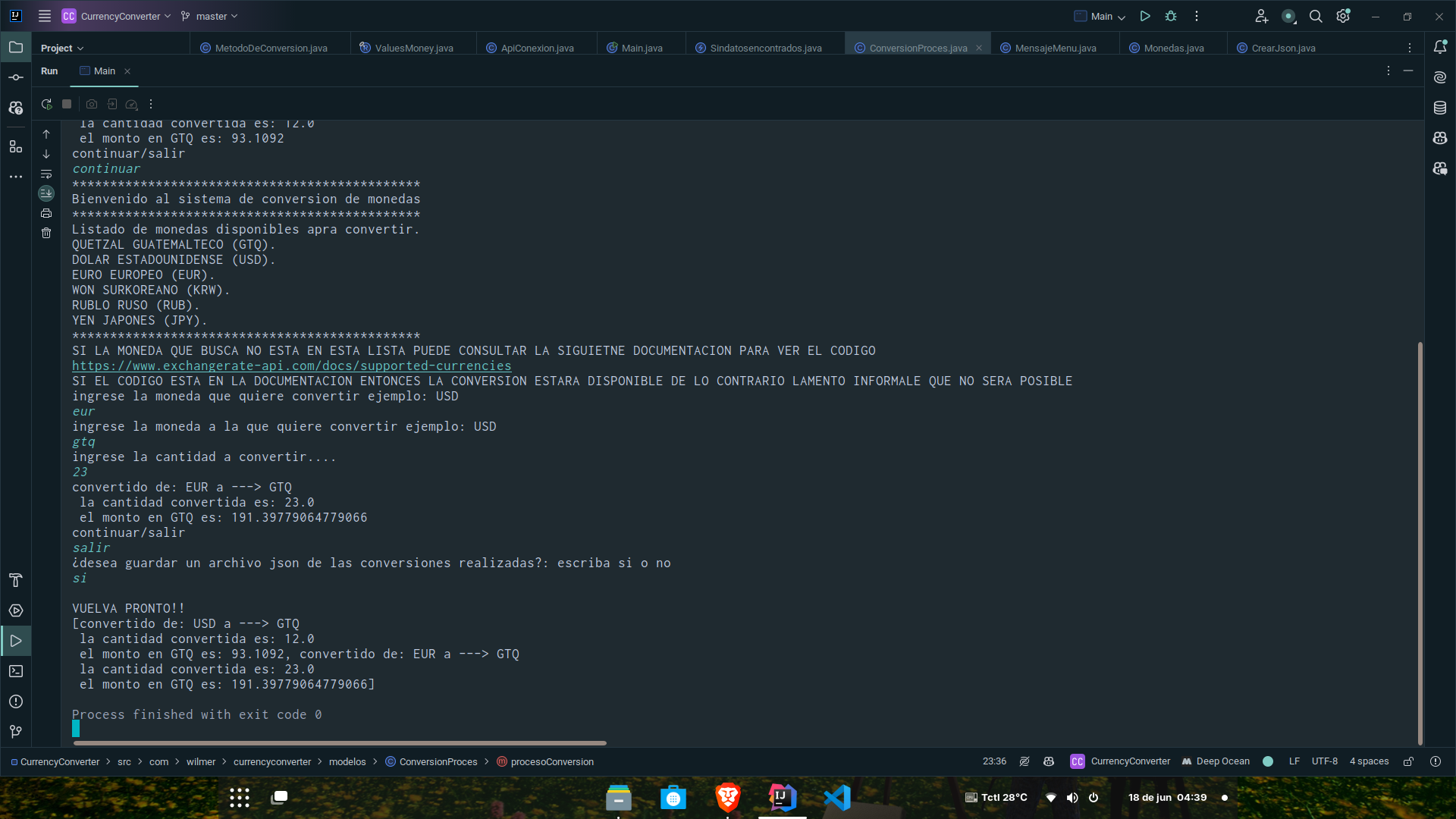Open the Problems tool window
This screenshot has width=1456, height=819.
point(16,701)
